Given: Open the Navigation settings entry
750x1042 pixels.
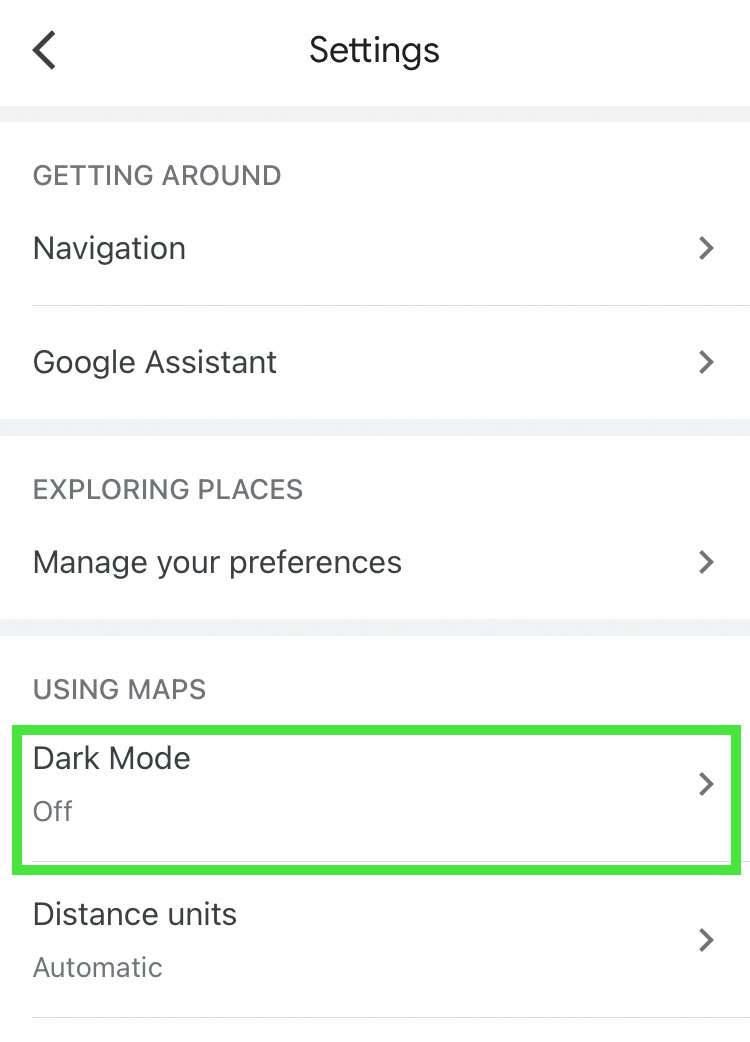Looking at the screenshot, I should (110, 248).
